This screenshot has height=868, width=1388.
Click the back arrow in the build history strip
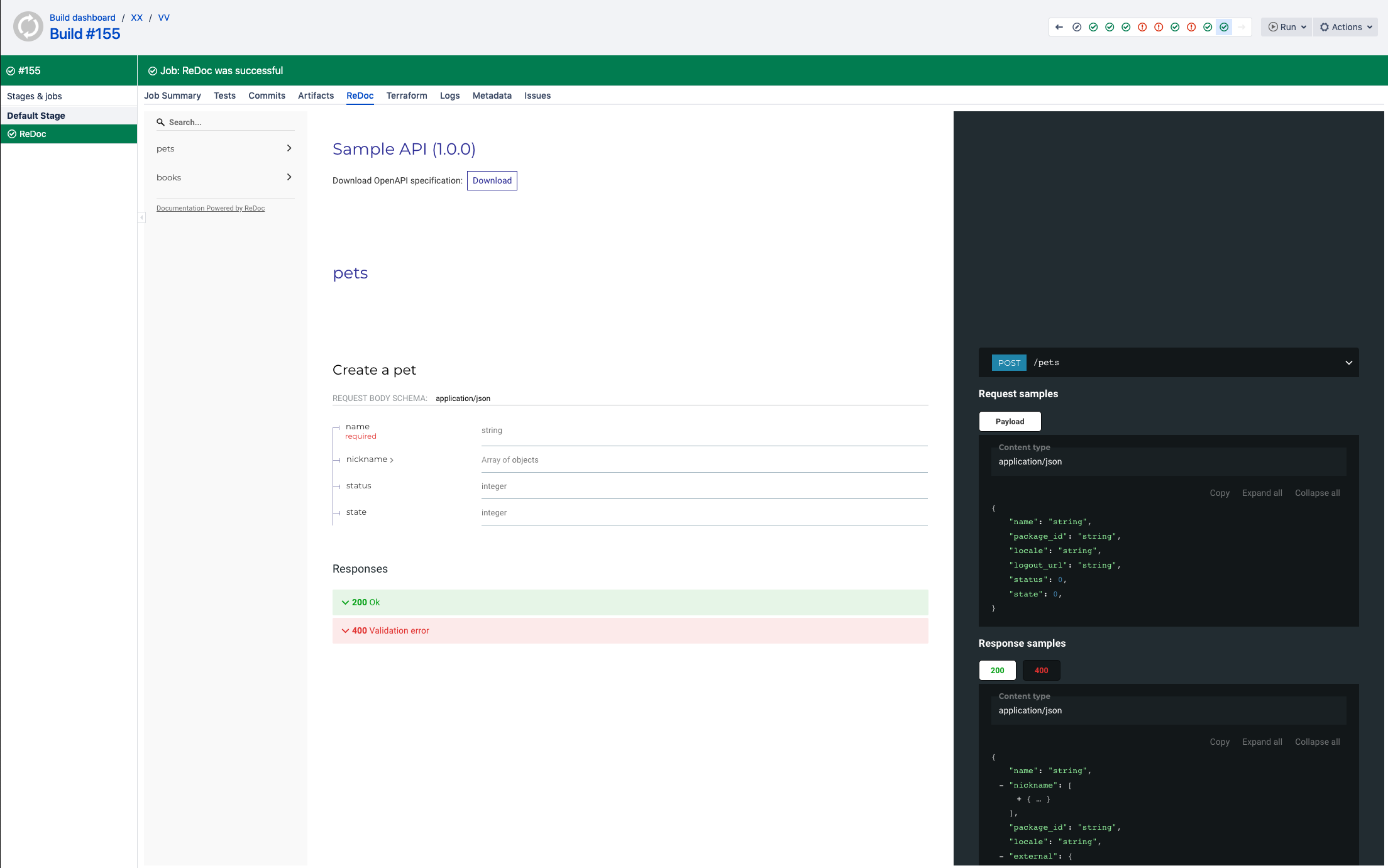(1059, 27)
